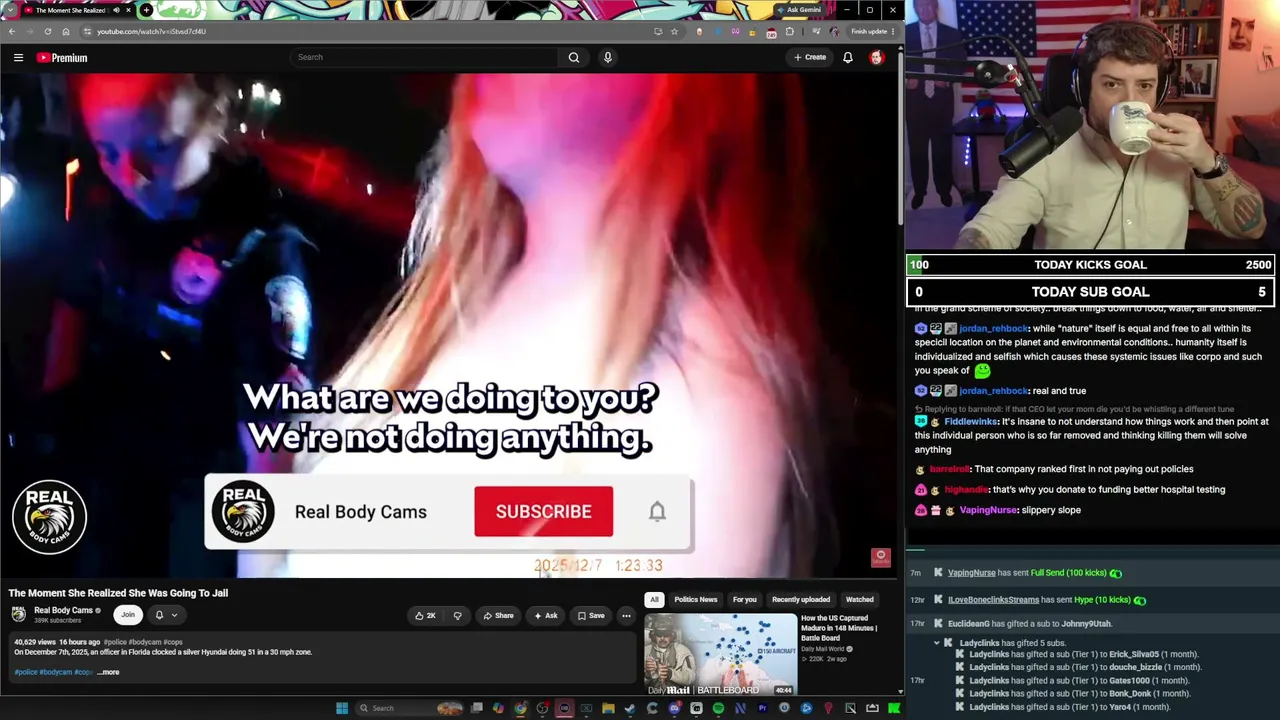Toggle the bell on the subscribe overlay
The width and height of the screenshot is (1280, 720).
[657, 511]
